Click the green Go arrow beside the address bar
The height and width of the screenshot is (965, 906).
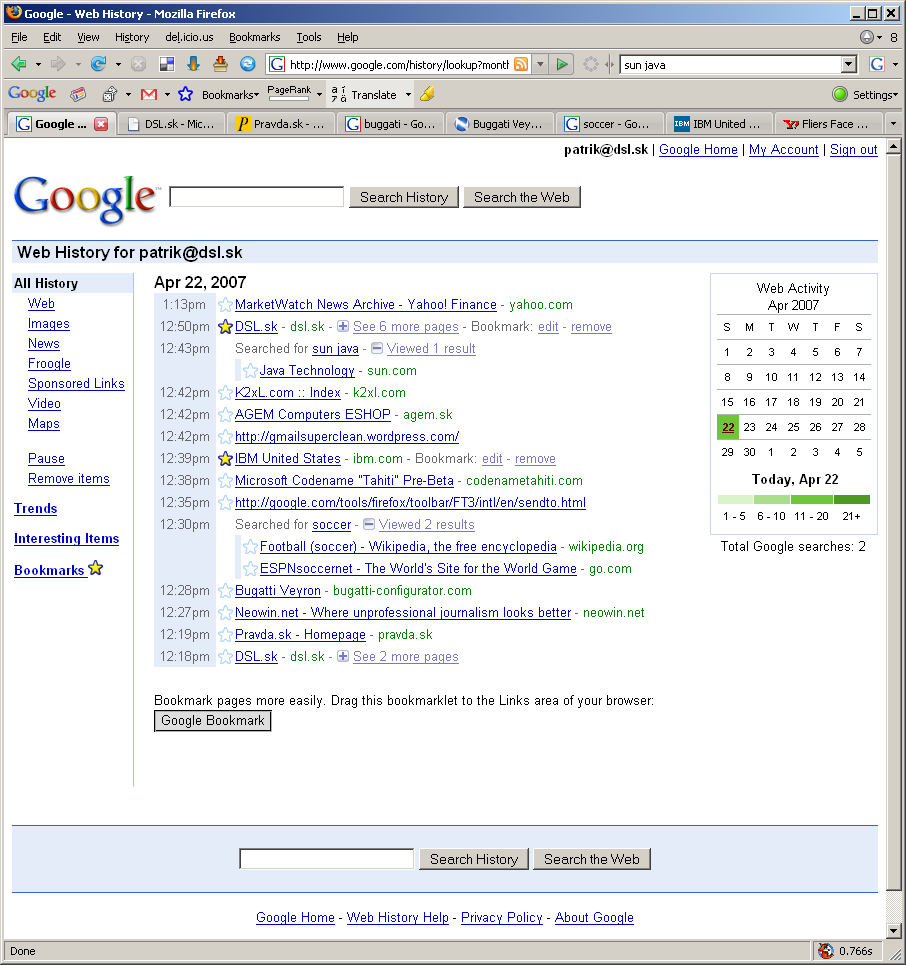(x=561, y=64)
